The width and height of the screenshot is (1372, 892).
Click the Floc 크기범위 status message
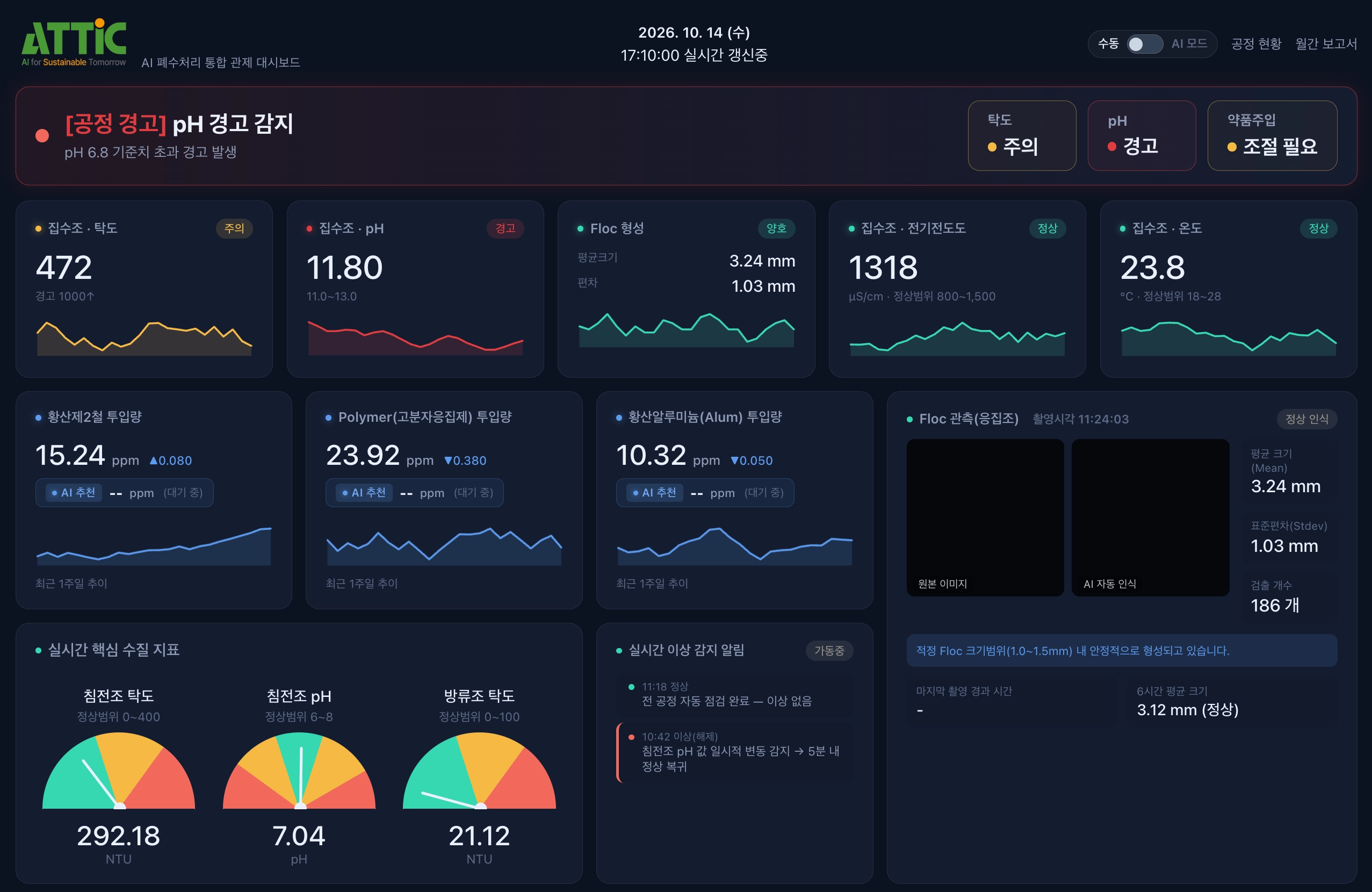click(x=1121, y=650)
